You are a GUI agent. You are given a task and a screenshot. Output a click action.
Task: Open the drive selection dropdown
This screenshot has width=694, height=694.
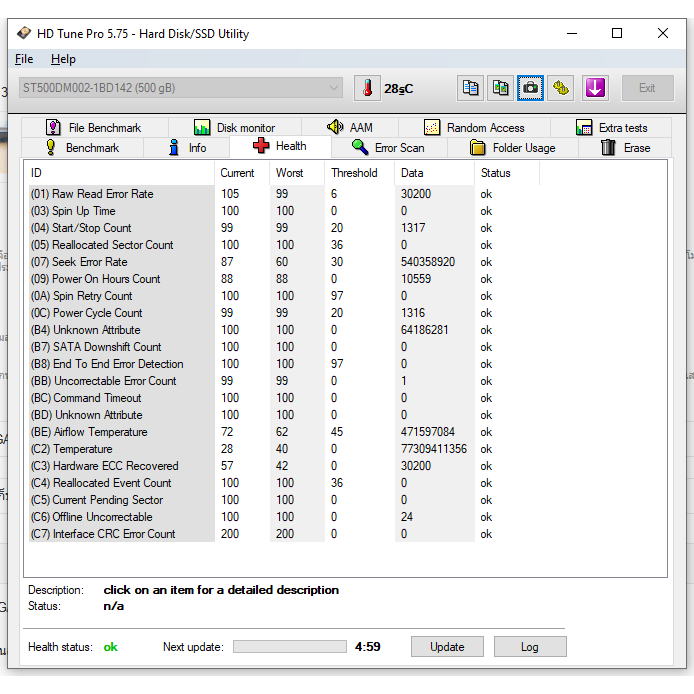(x=181, y=88)
